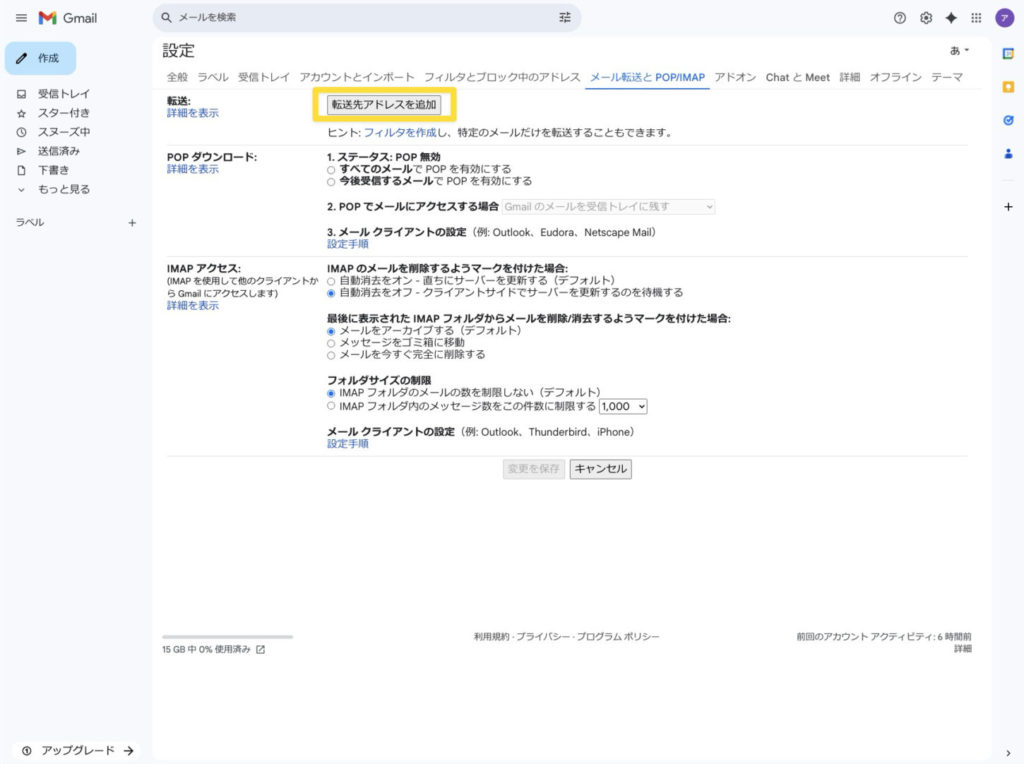Select すべてのメールで POP を有効にする radio button

[332, 170]
